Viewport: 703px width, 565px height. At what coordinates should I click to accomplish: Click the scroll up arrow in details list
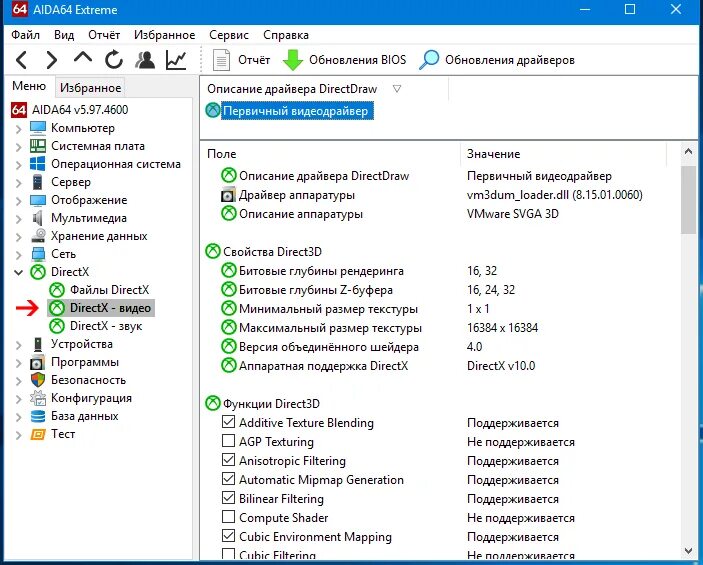coord(688,152)
